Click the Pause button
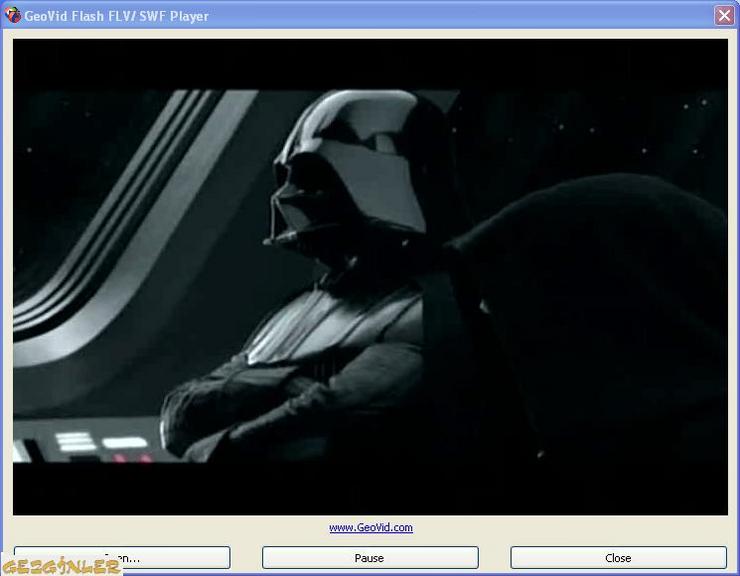This screenshot has width=740, height=576. pyautogui.click(x=370, y=558)
